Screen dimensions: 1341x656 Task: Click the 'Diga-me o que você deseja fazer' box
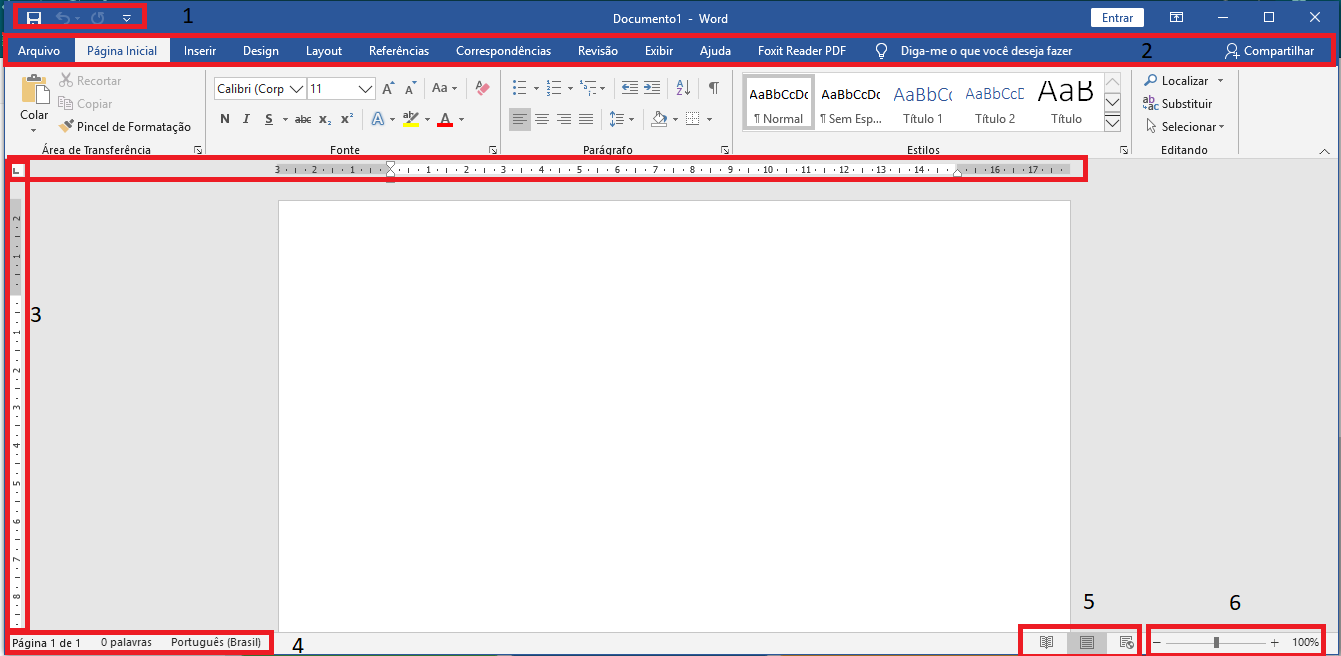tap(985, 51)
